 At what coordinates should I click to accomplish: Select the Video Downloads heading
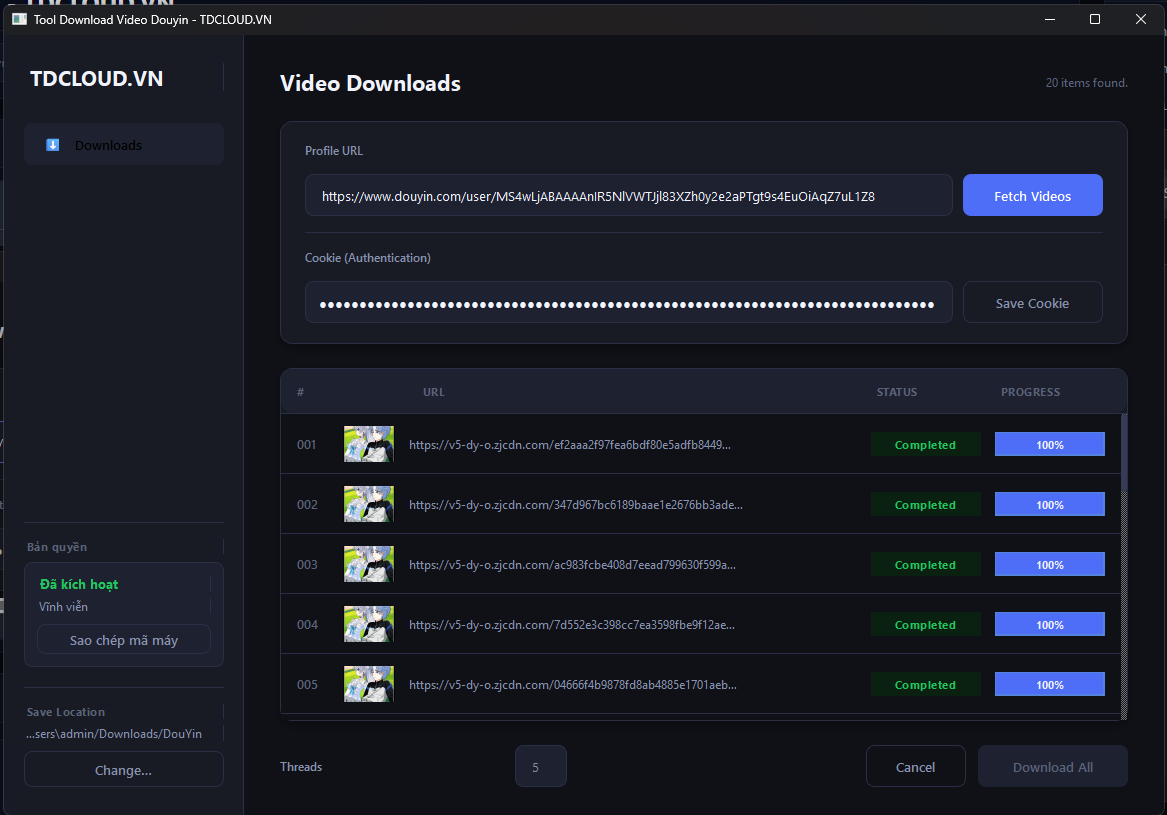point(370,83)
